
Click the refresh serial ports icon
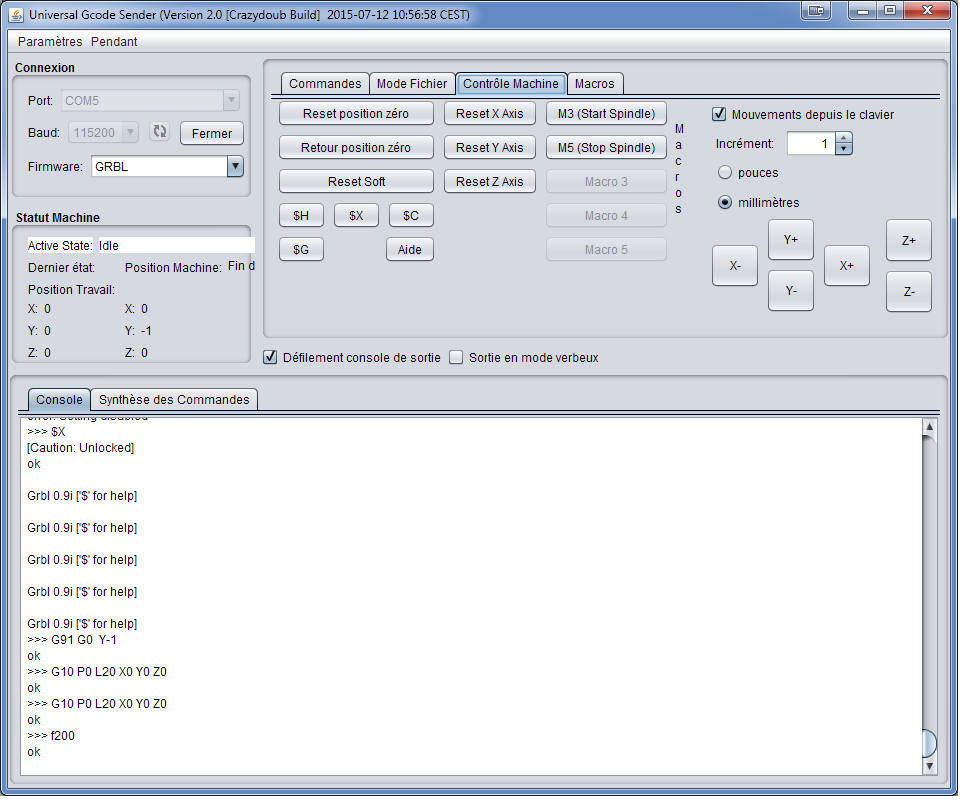pos(160,132)
